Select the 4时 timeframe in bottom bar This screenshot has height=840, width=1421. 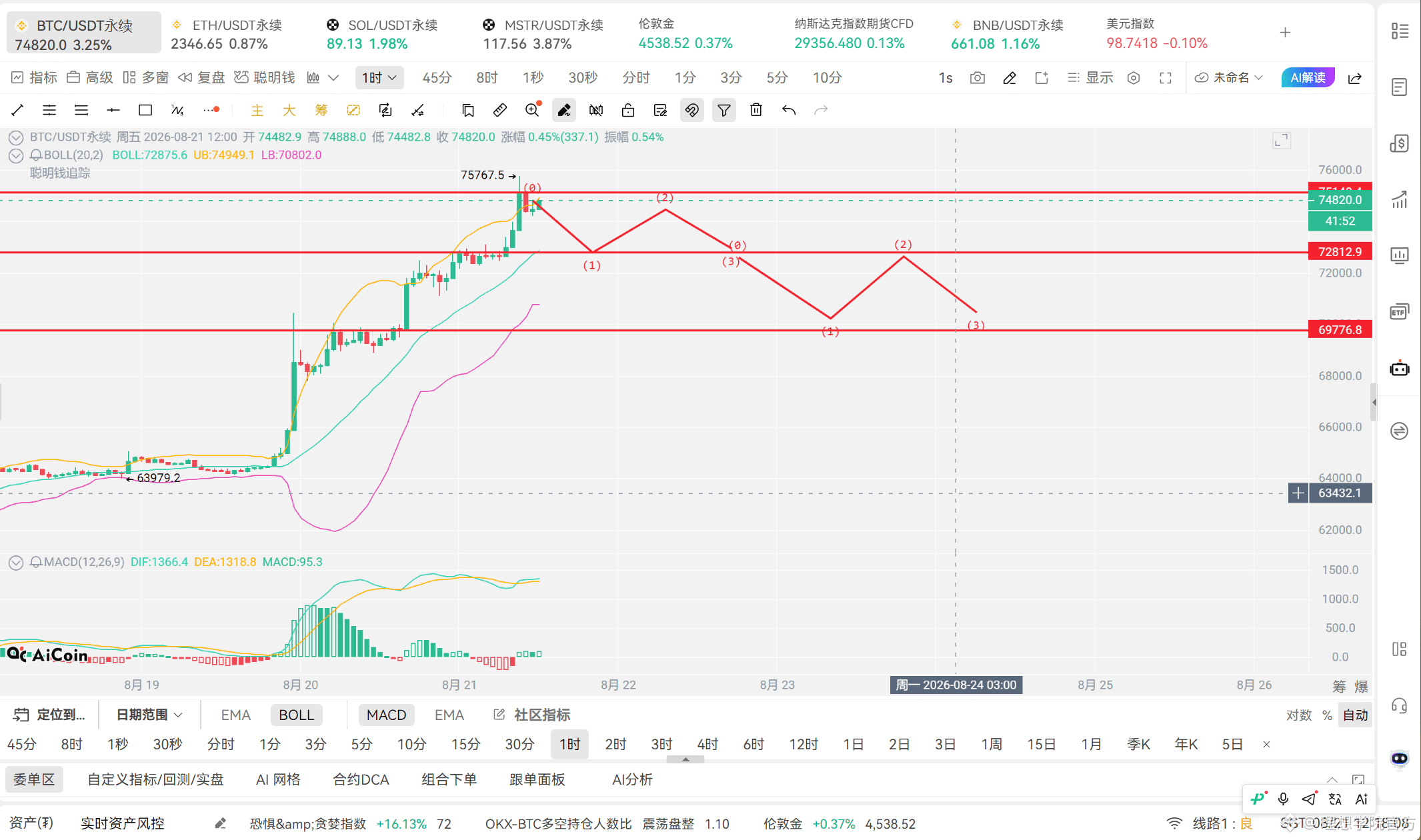(x=707, y=744)
